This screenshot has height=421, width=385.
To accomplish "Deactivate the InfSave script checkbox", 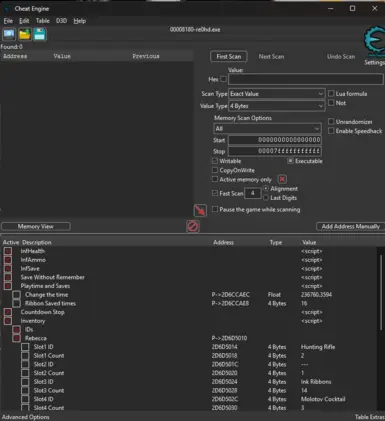I will 8,268.
